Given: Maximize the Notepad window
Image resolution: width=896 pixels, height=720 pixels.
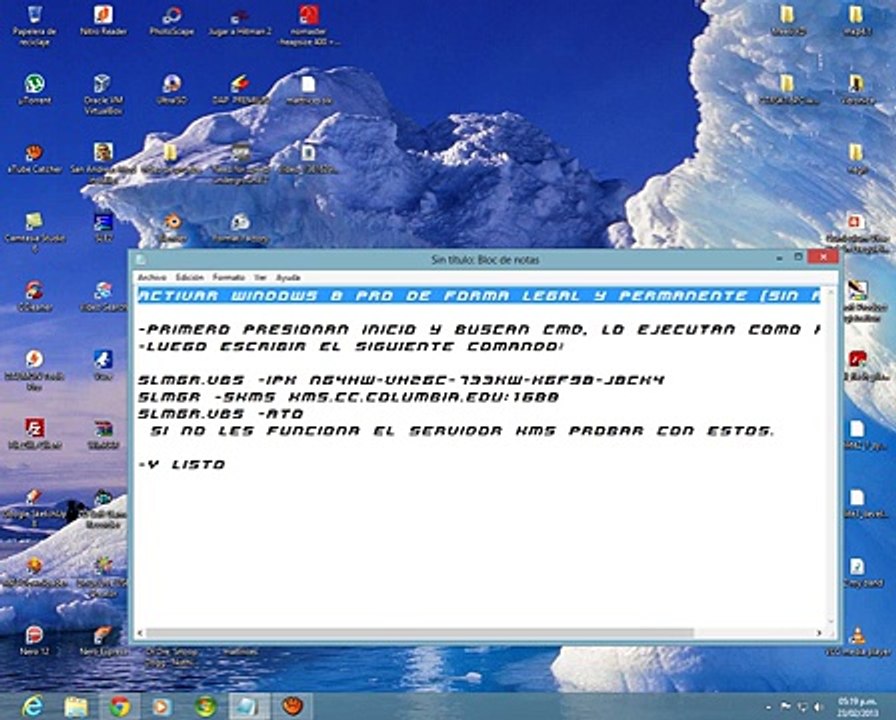Looking at the screenshot, I should click(x=798, y=258).
